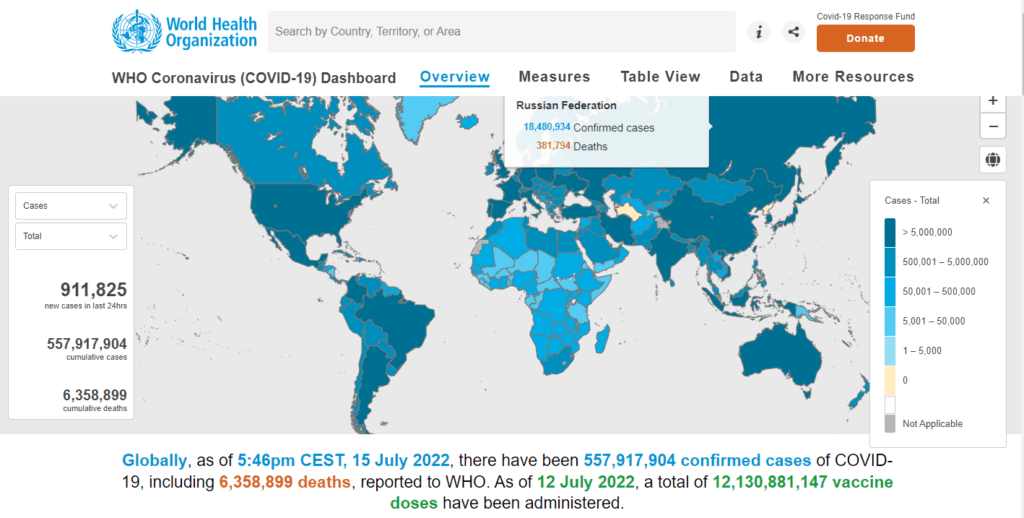The height and width of the screenshot is (518, 1024).
Task: Click the 557,917,904 cumulative cases figure in sidebar
Action: pos(87,344)
